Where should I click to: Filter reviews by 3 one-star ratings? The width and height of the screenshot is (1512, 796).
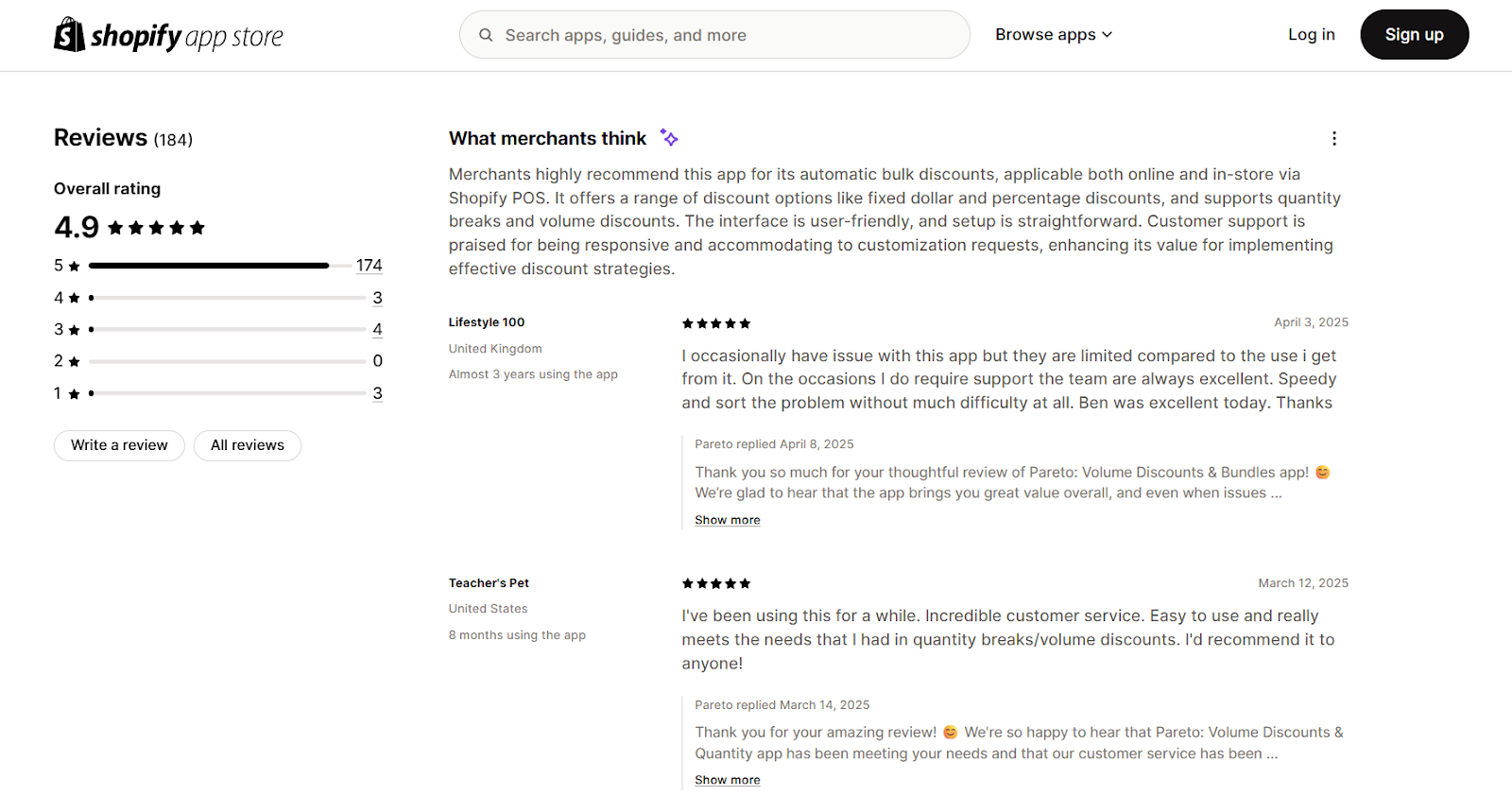[377, 393]
